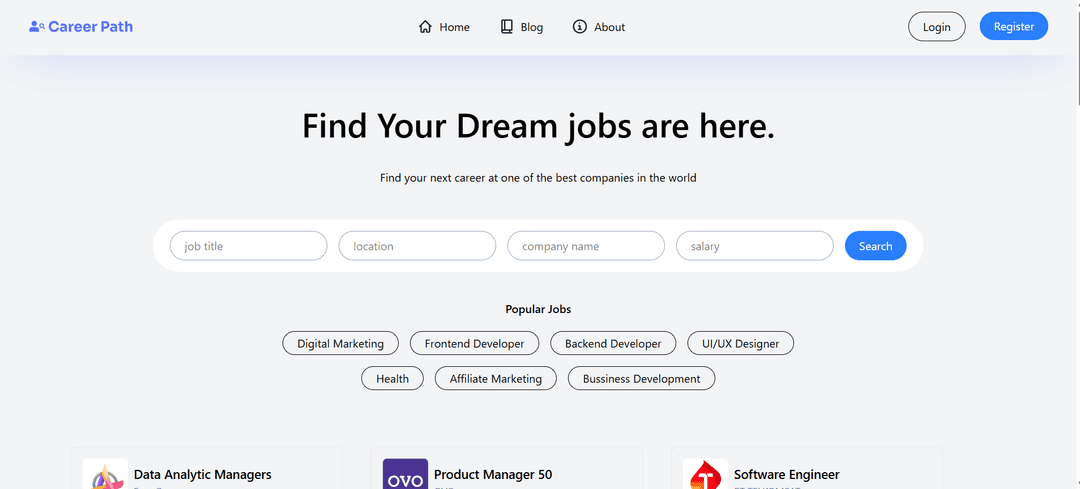Click the blue Search button
This screenshot has width=1080, height=489.
tap(875, 246)
